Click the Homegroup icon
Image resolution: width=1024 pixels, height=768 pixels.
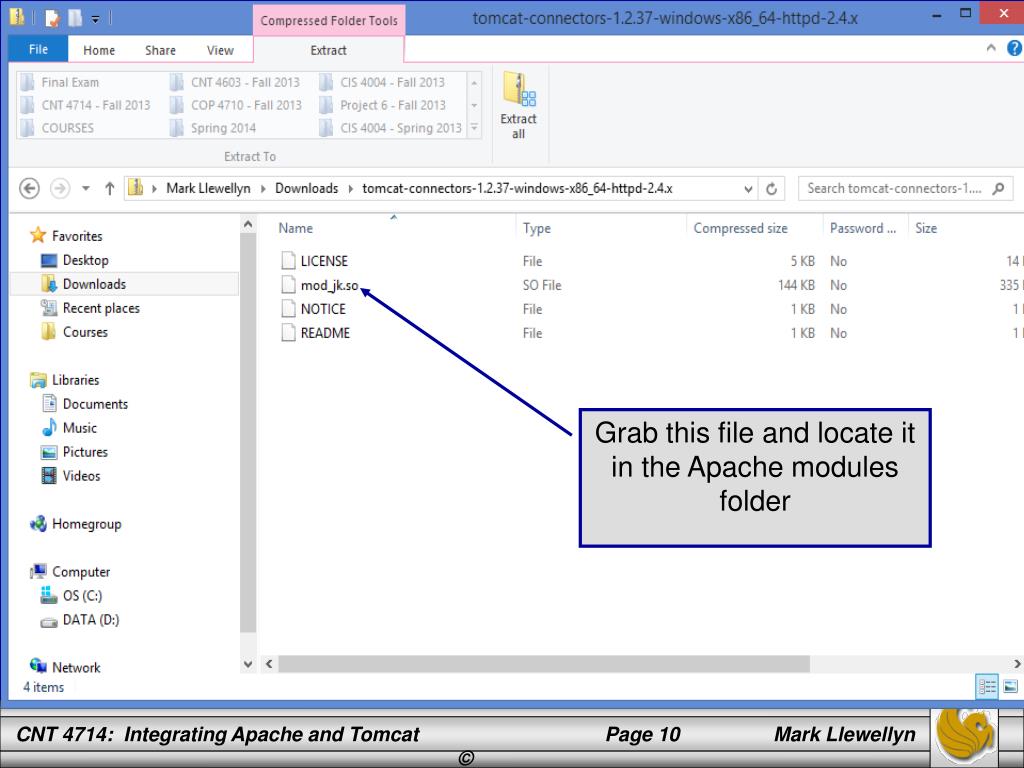[39, 524]
